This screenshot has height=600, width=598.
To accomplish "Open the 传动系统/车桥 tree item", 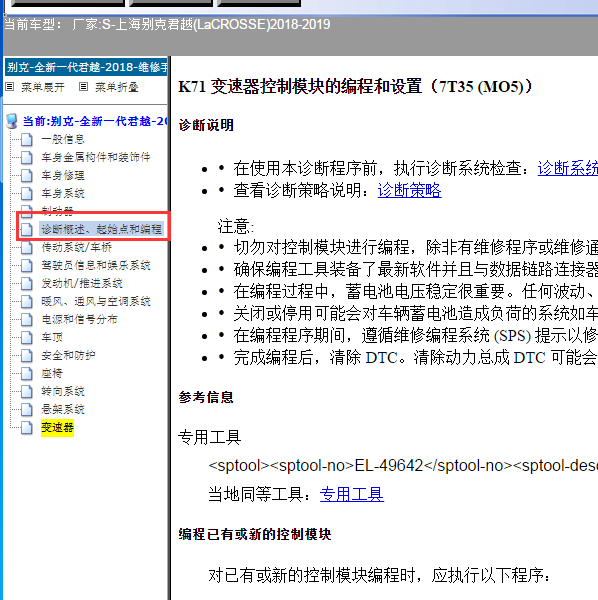I will [77, 247].
